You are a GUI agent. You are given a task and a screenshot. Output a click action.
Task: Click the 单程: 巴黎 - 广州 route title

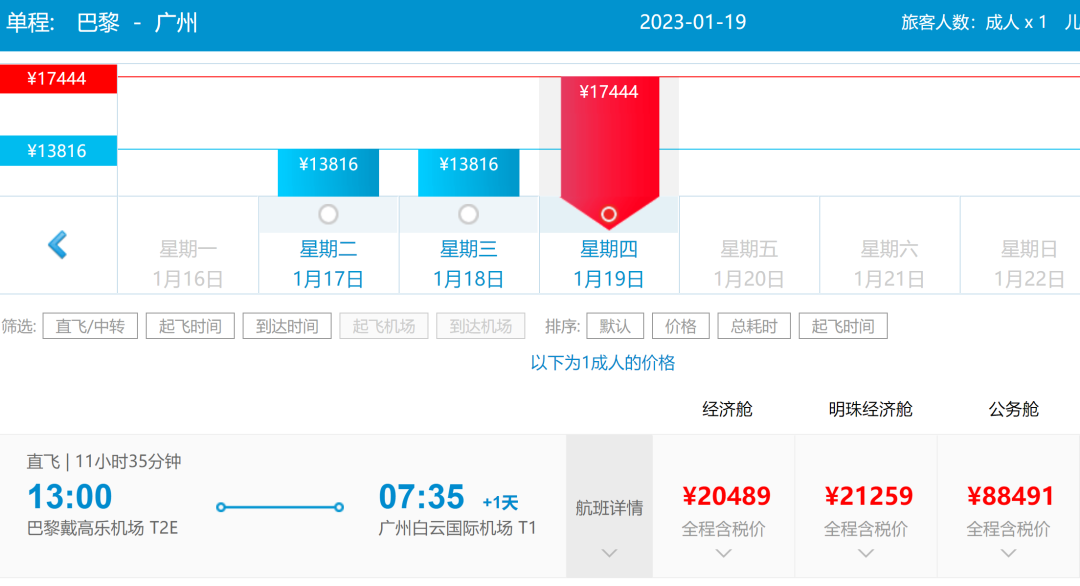point(102,22)
